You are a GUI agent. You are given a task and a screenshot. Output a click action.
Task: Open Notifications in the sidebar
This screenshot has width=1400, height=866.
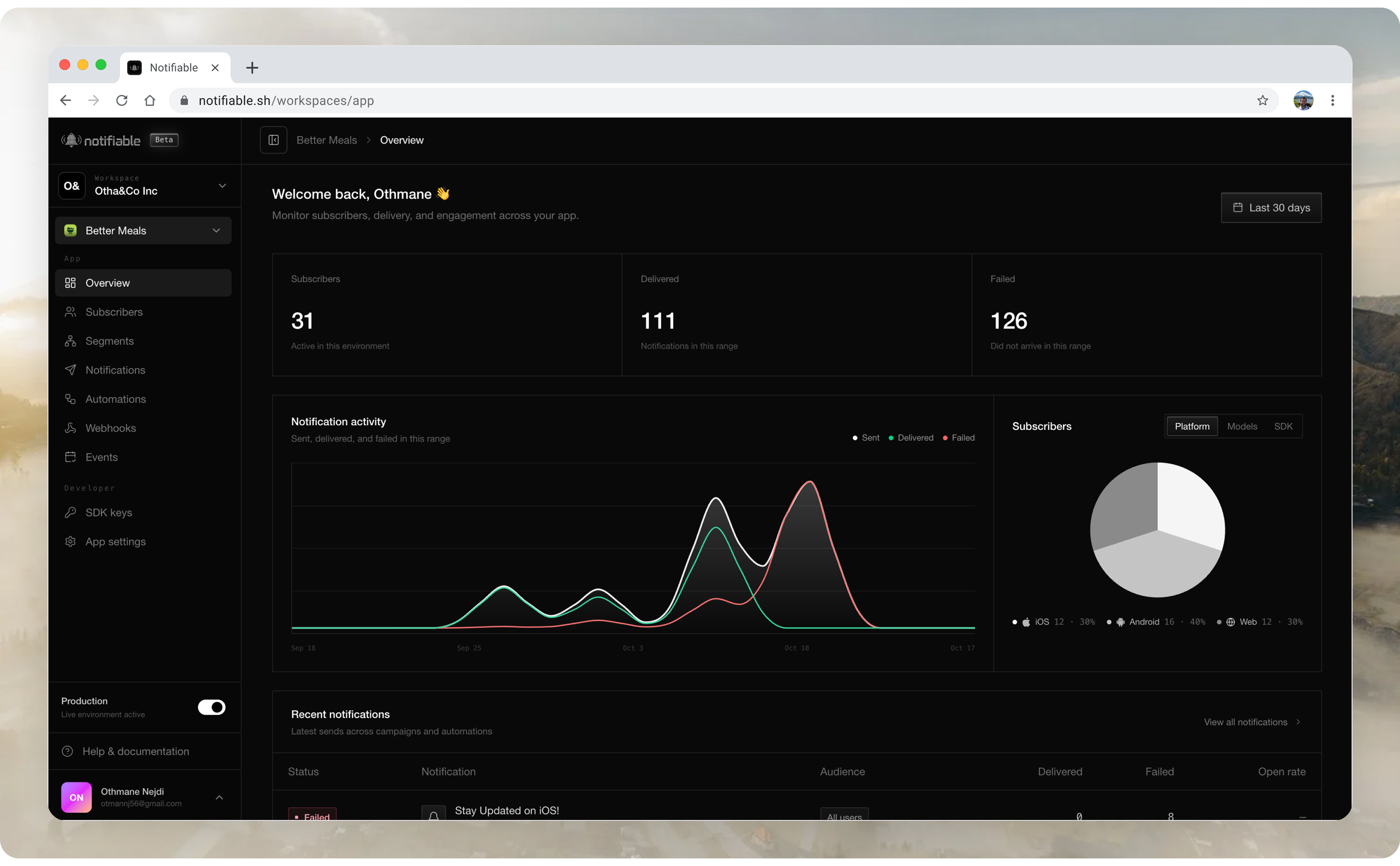pyautogui.click(x=143, y=370)
